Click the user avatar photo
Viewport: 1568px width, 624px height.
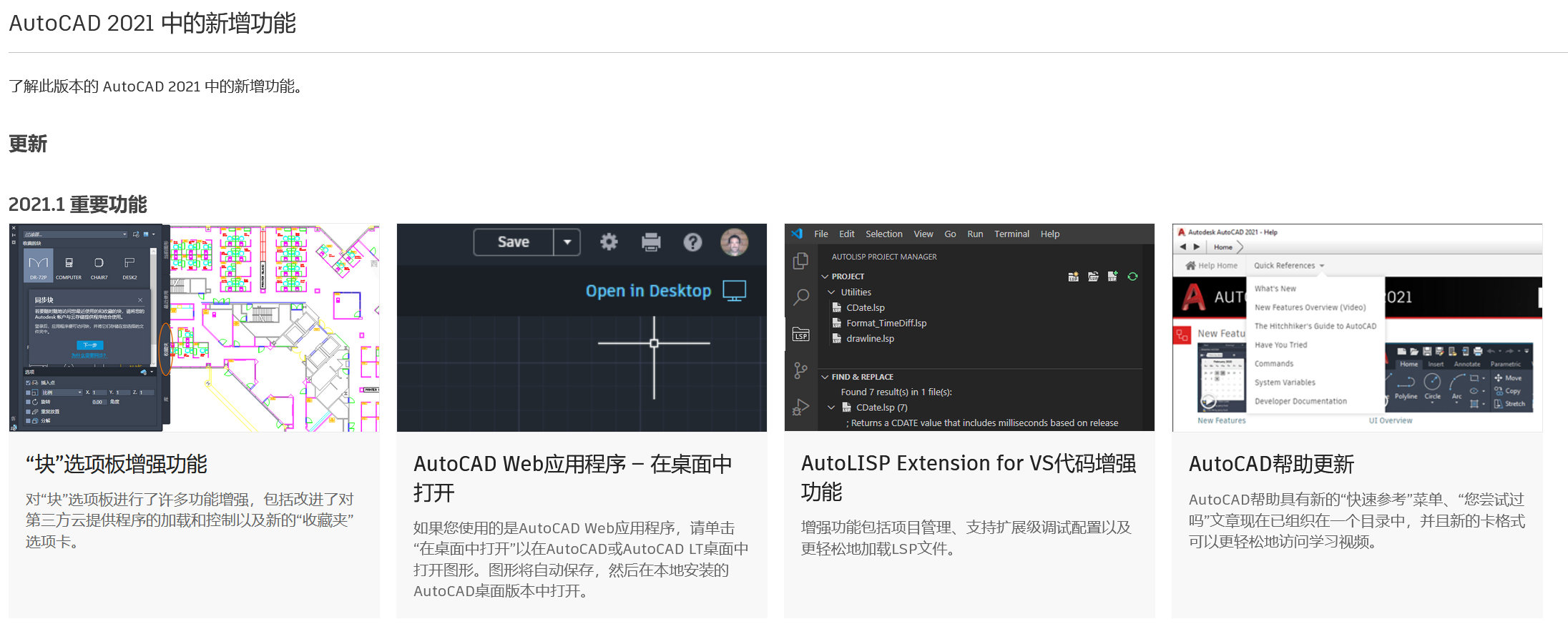click(734, 242)
